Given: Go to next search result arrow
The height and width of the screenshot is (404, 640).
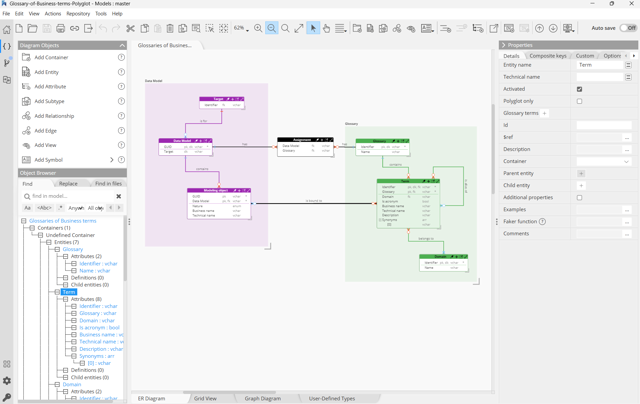Looking at the screenshot, I should [119, 208].
